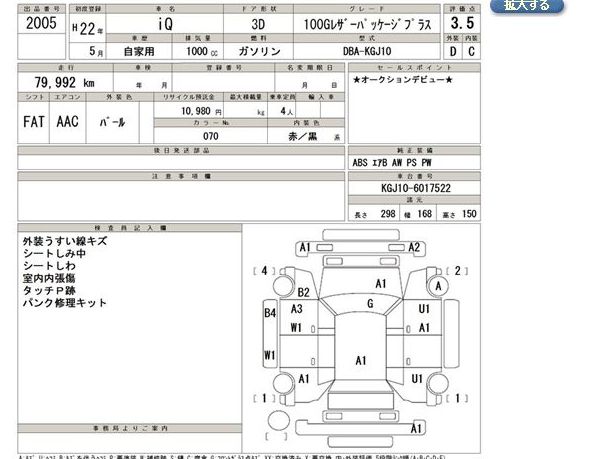Screen dimensions: 600x459
Task: Click the B2 damage mark on diagram
Action: (x=301, y=292)
